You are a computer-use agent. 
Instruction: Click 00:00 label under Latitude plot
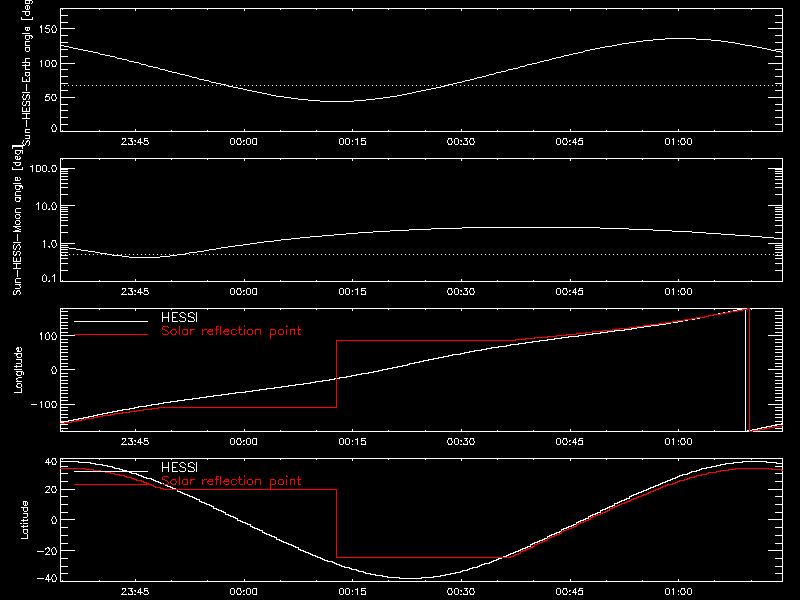coord(243,592)
